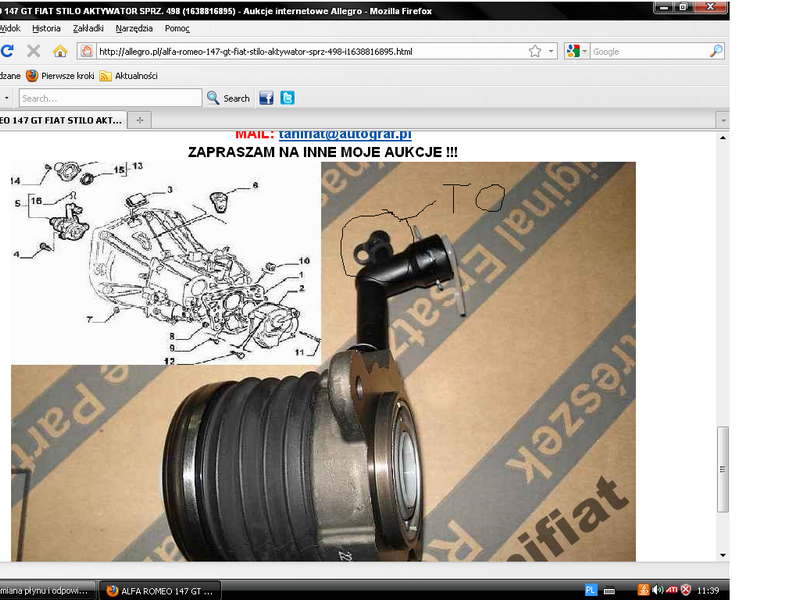Click the orange tray icon left of the speaker

point(643,590)
